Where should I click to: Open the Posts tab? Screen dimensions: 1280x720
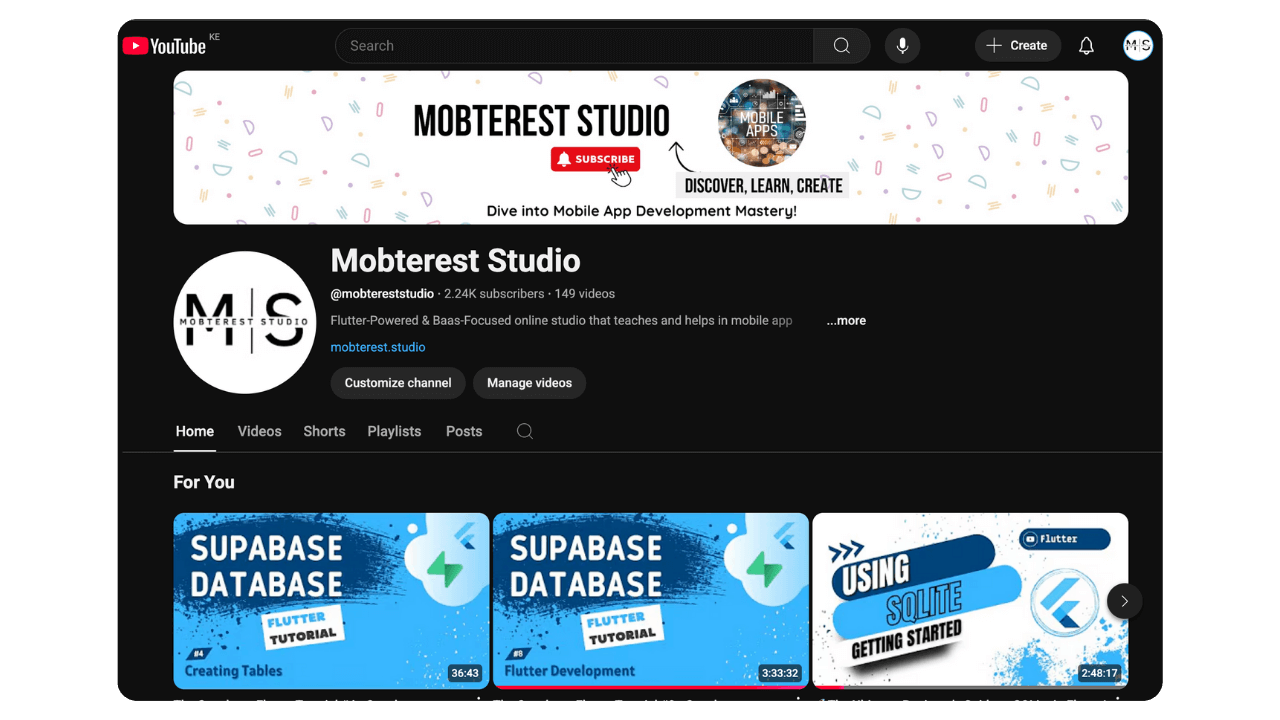(x=464, y=431)
